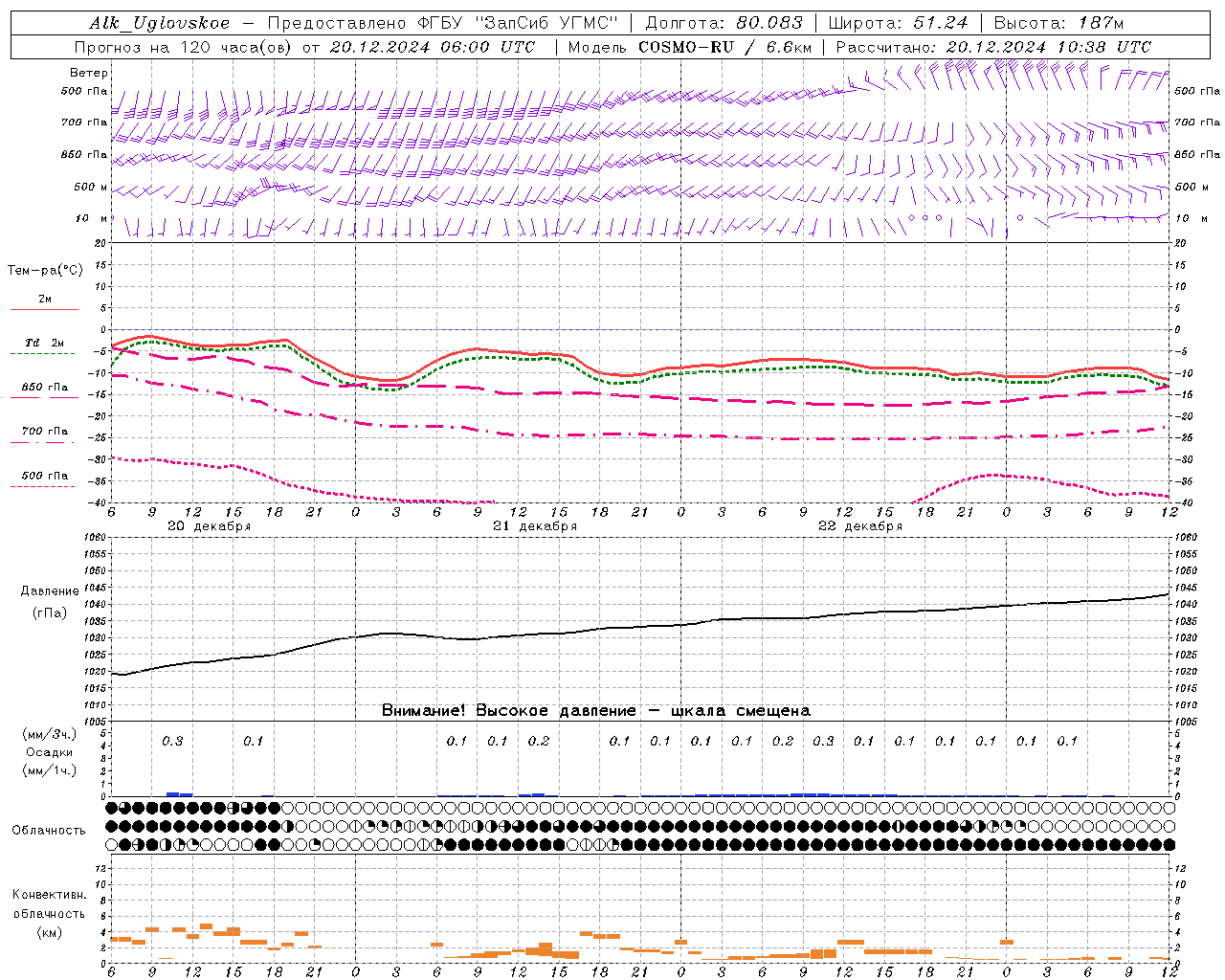The width and height of the screenshot is (1225, 980).
Task: Click the forecast start 20.12.2024 06:00 UTC
Action: [432, 47]
